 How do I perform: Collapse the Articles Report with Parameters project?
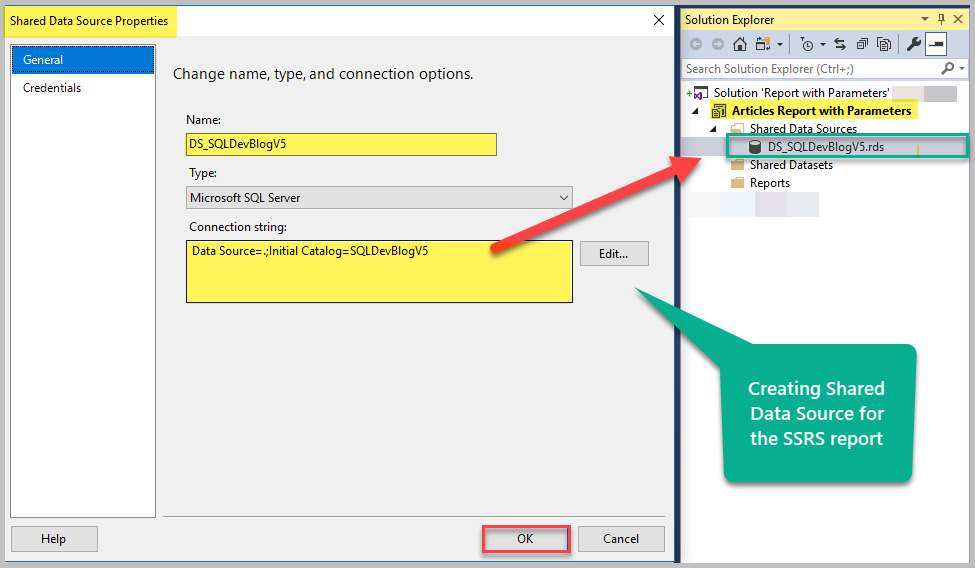coord(696,111)
